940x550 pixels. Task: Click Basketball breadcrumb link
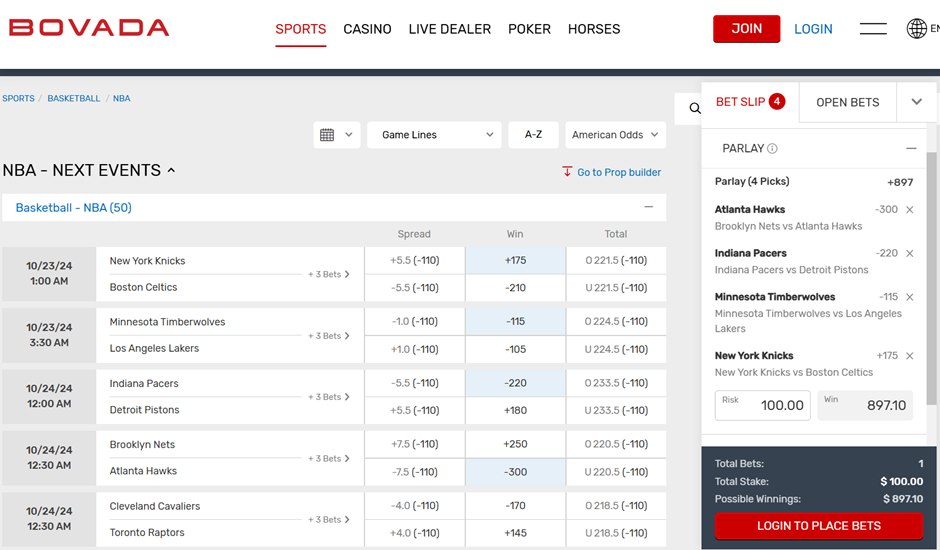(x=74, y=98)
